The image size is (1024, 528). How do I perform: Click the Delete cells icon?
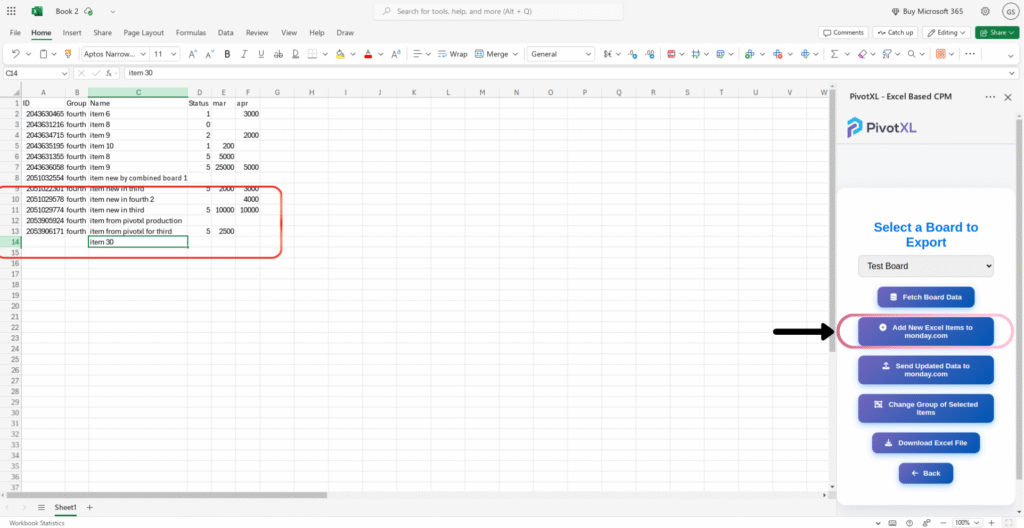pyautogui.click(x=777, y=54)
